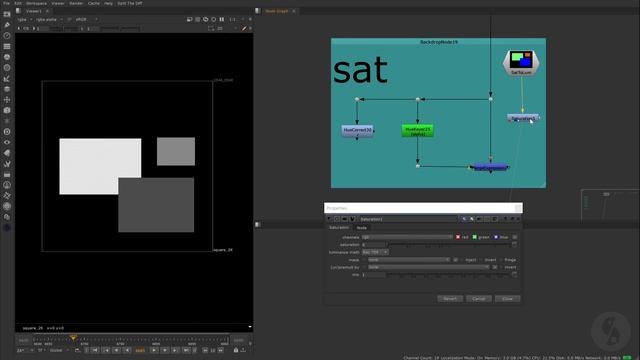Click the Views eye icon in left toolbar
The image size is (640, 360).
point(7,142)
